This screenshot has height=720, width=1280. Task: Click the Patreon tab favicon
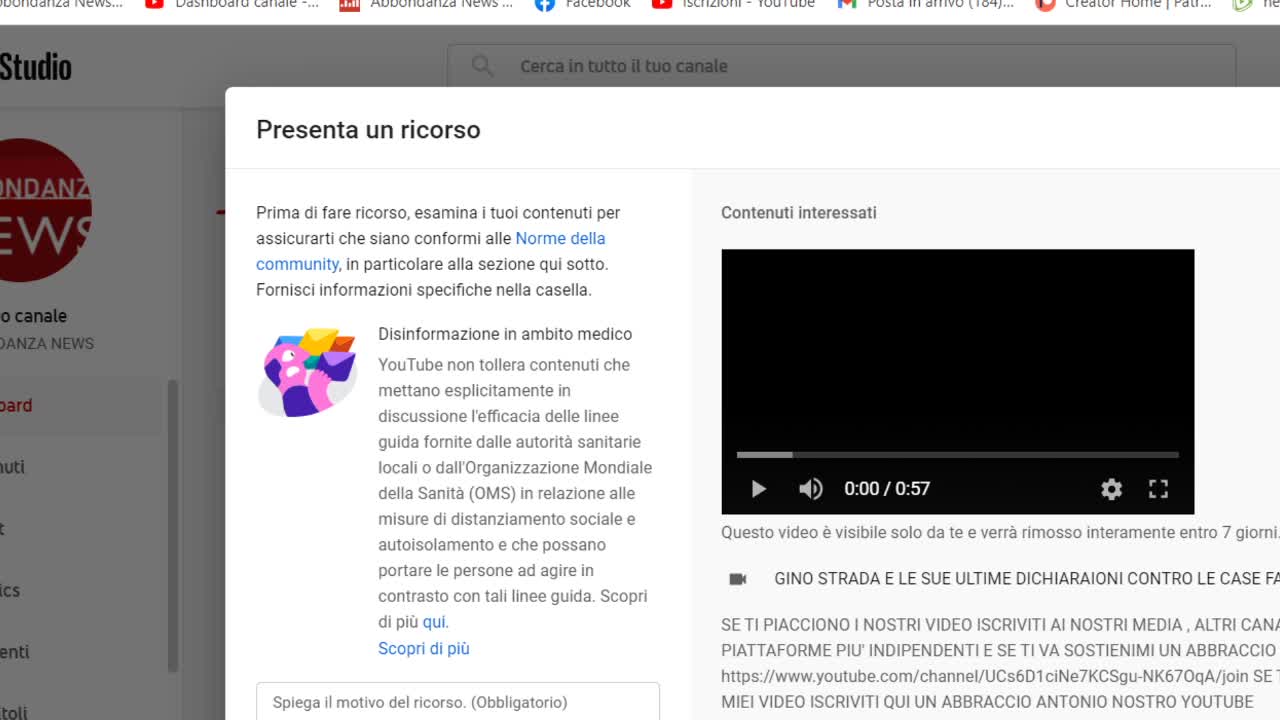pyautogui.click(x=1045, y=4)
